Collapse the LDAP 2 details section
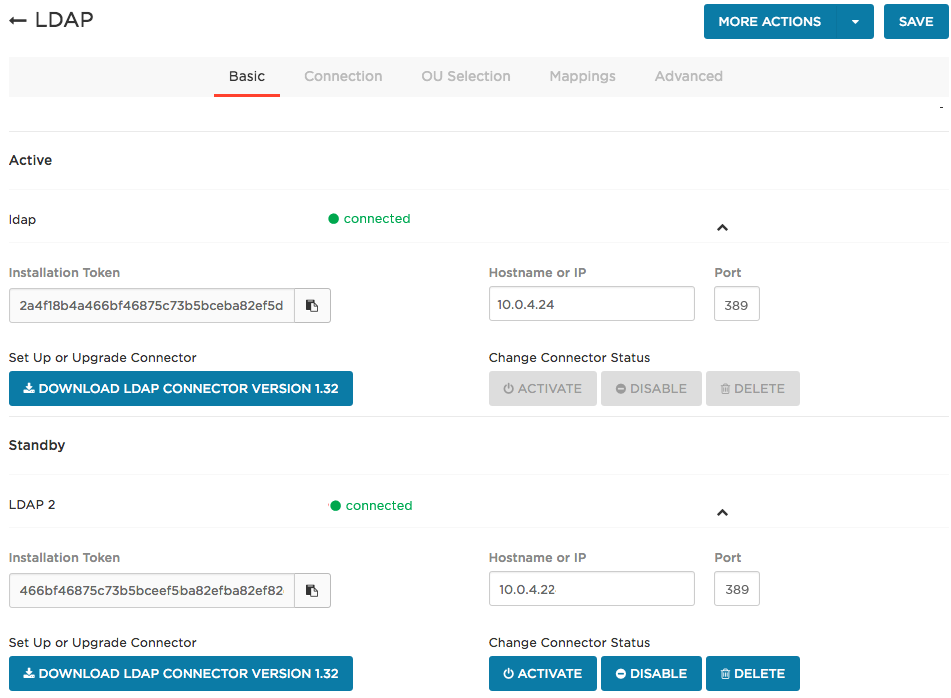 722,512
